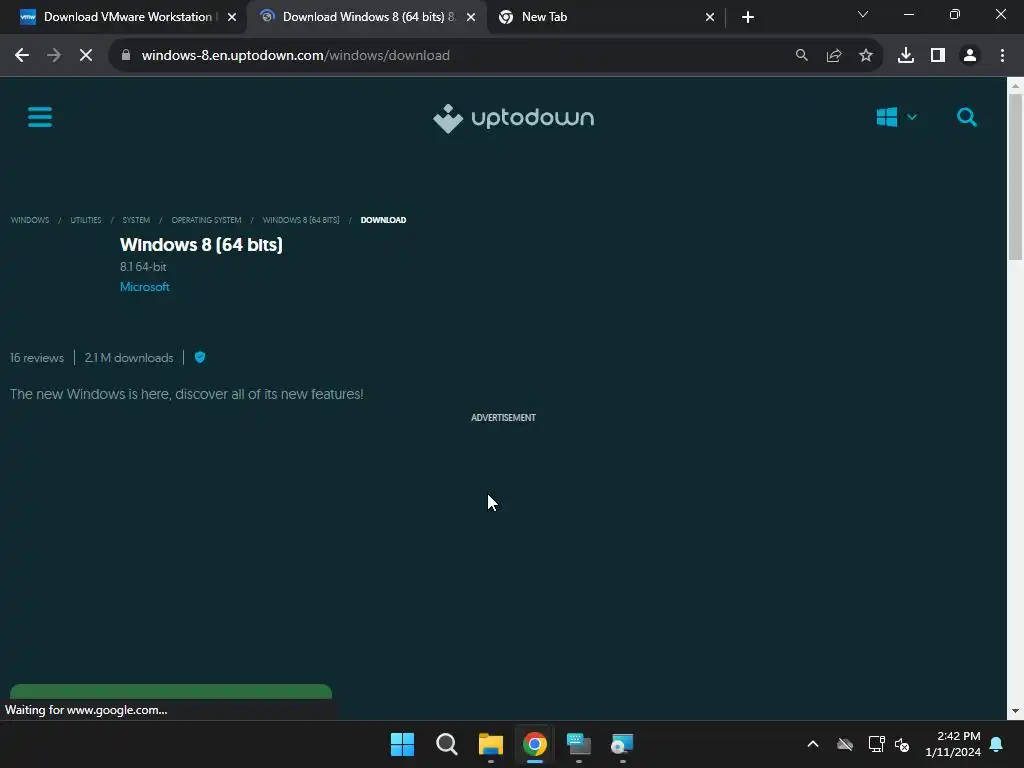The image size is (1024, 768).
Task: Open the WINDOWS 8 [64 BITS] breadcrumb
Action: 301,220
